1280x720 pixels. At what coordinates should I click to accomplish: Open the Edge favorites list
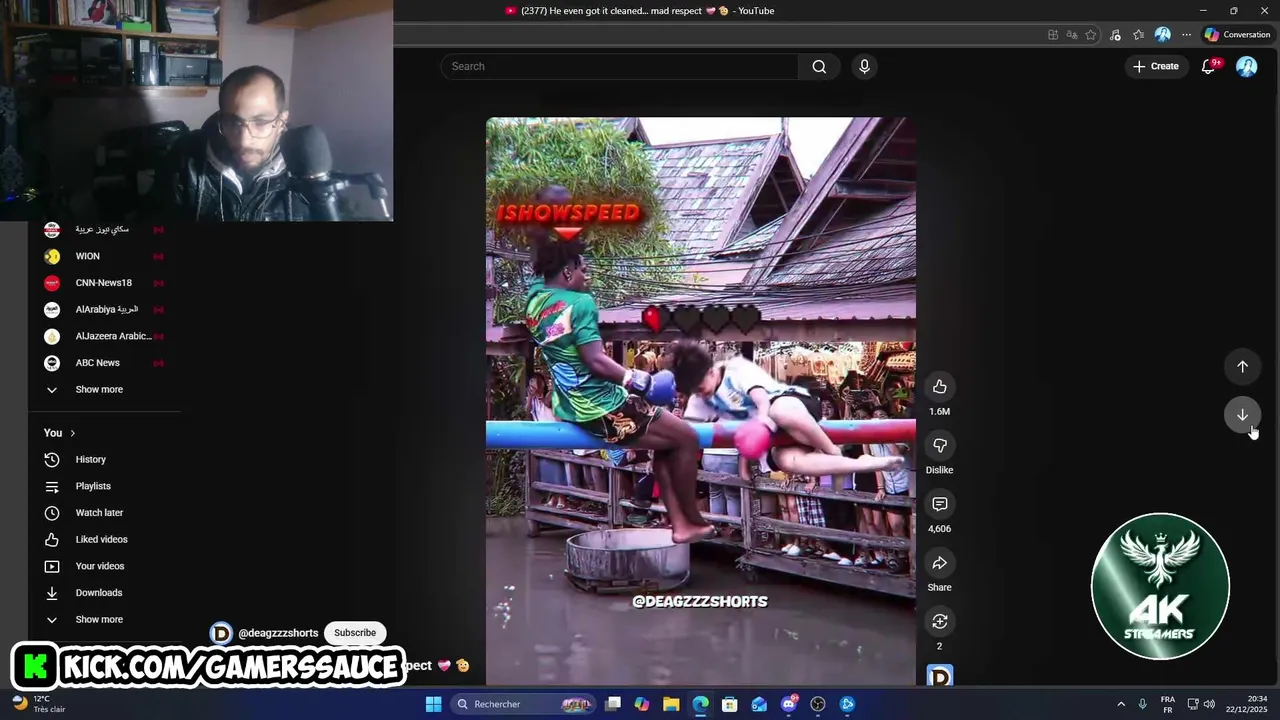pos(1138,34)
